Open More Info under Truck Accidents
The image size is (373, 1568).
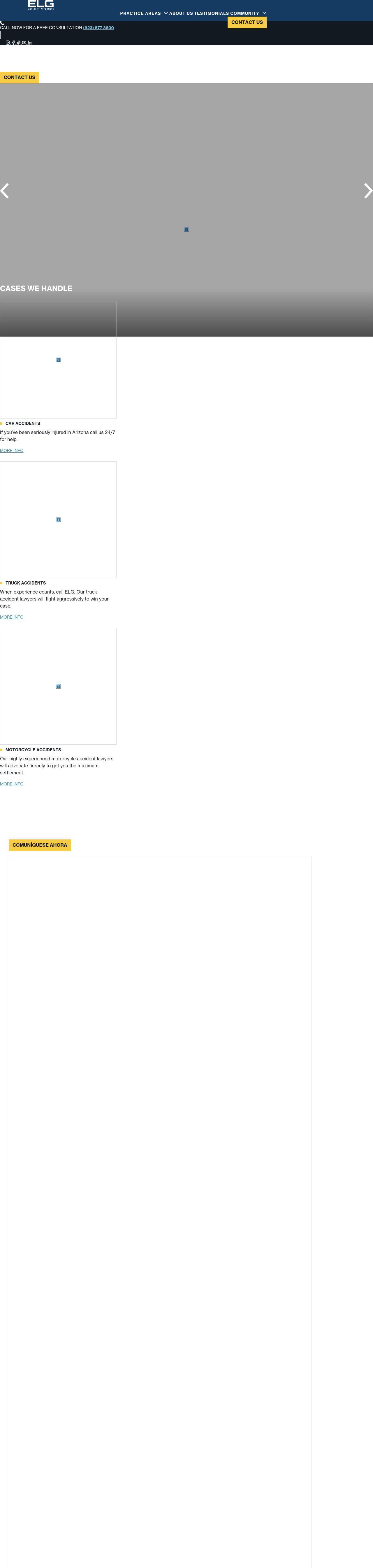point(12,617)
